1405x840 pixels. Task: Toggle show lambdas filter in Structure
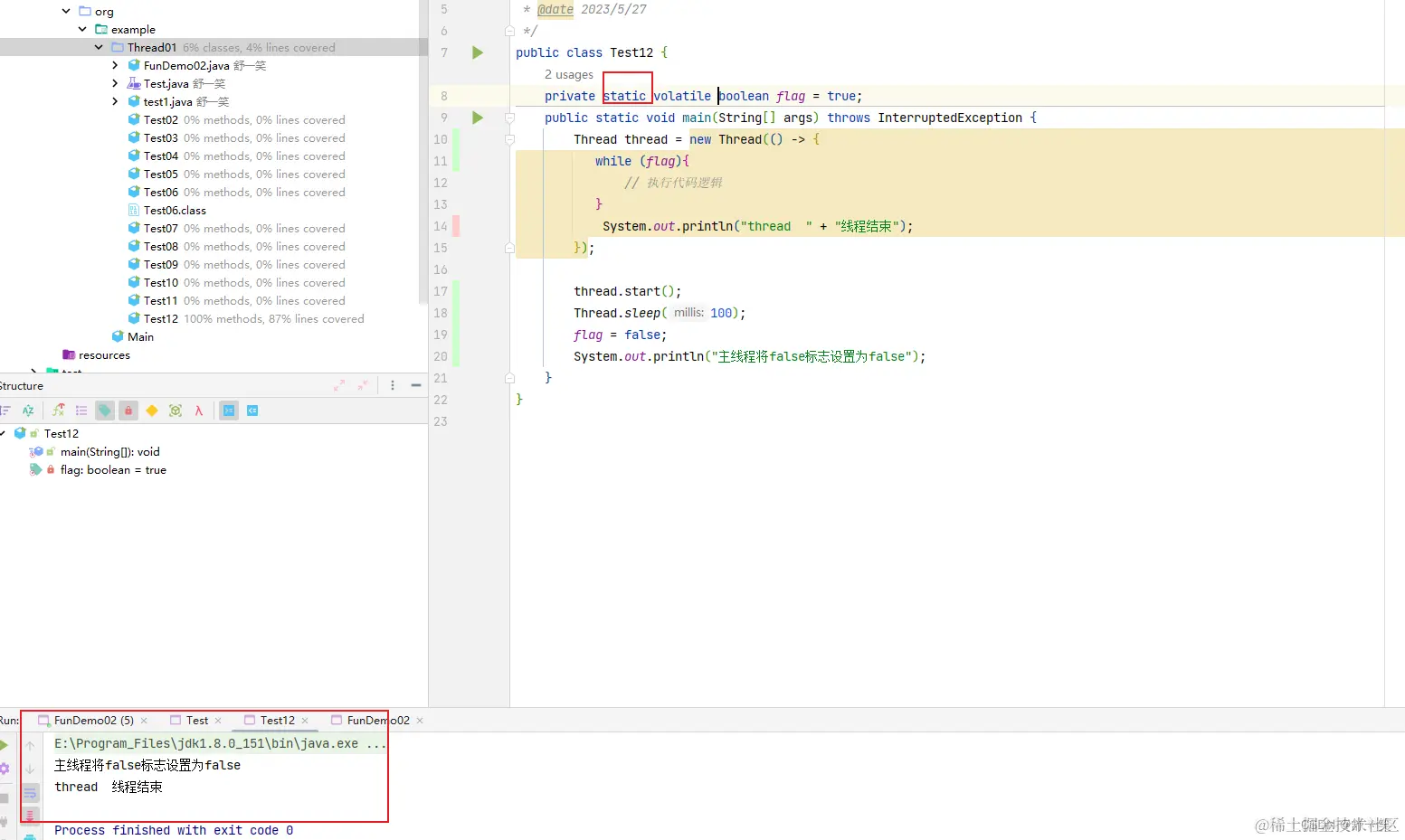click(x=199, y=411)
